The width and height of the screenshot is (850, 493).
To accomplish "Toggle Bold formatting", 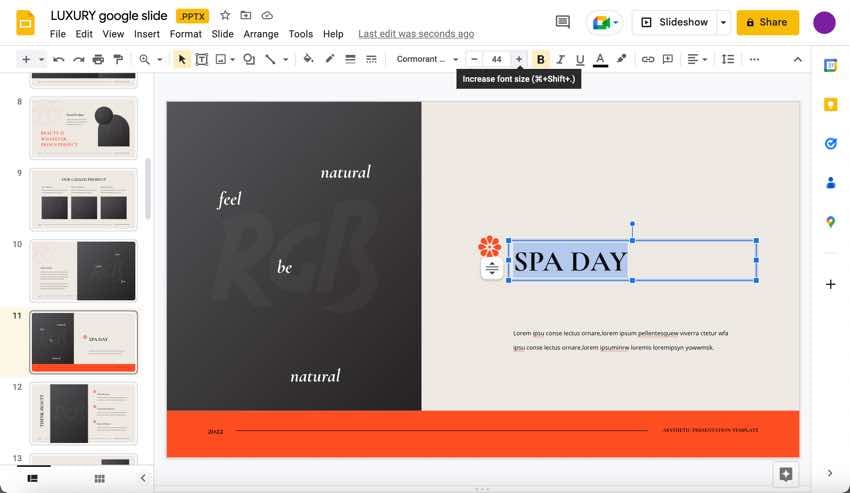I will (x=541, y=60).
